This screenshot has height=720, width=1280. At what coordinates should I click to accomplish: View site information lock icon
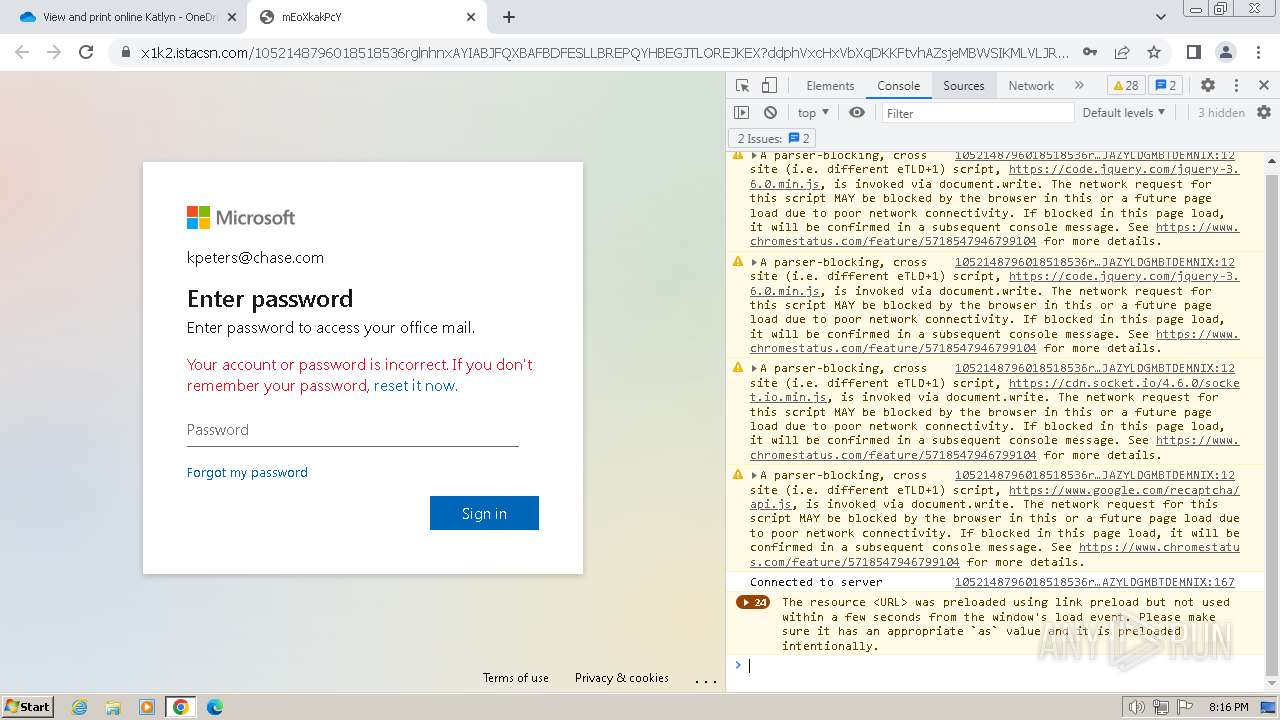126,52
